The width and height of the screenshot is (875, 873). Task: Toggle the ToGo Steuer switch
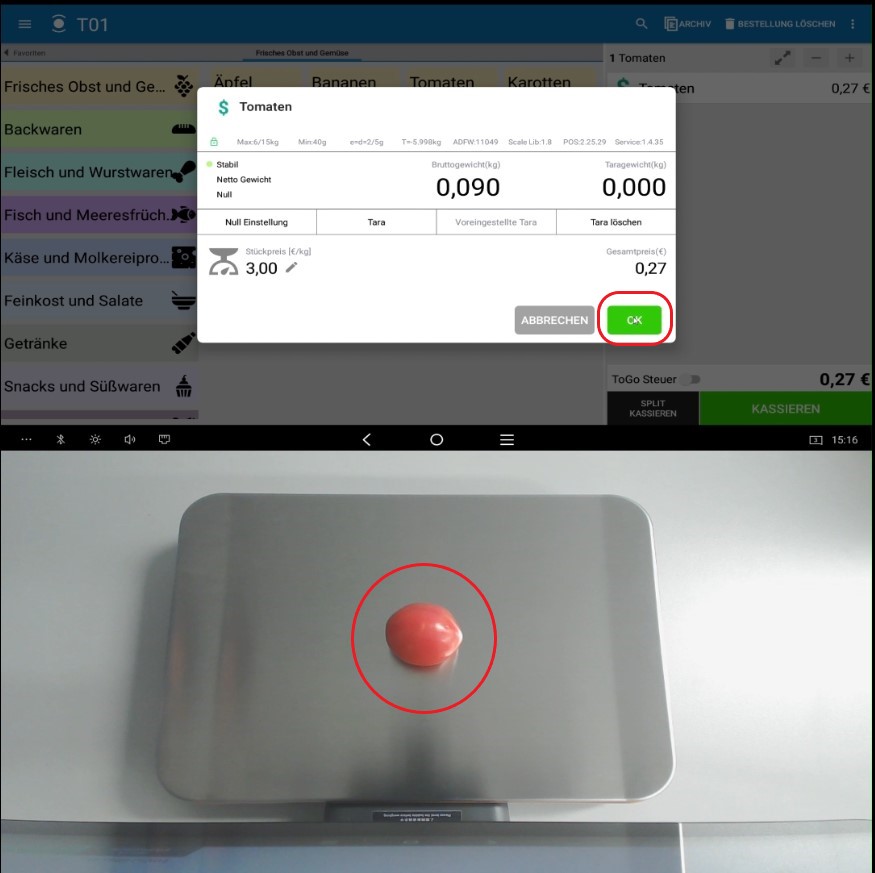tap(691, 380)
